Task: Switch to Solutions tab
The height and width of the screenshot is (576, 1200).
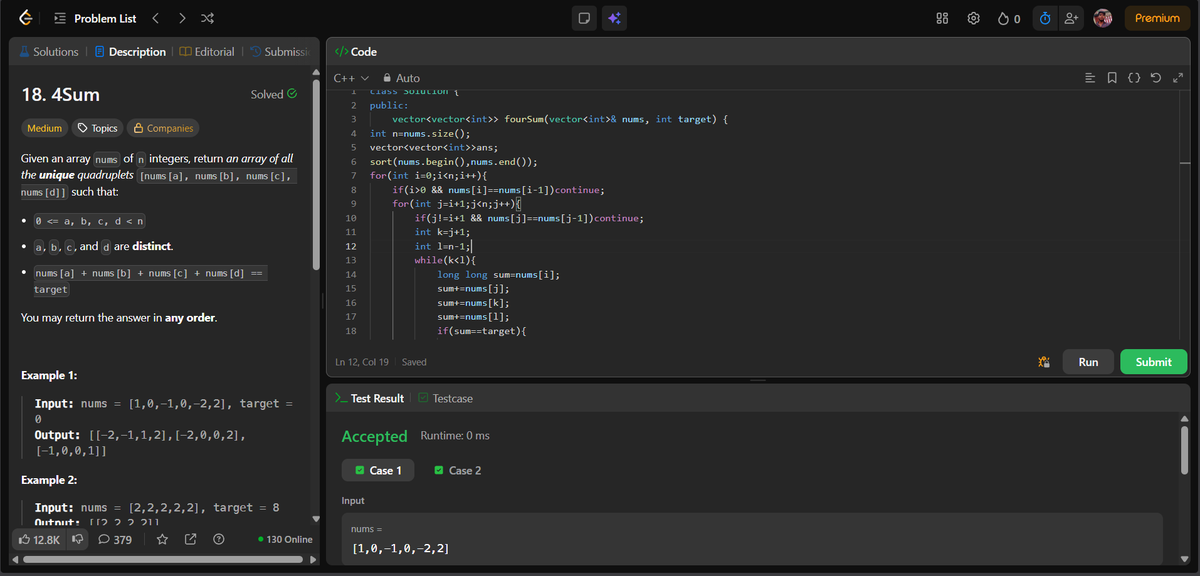Action: click(x=49, y=52)
